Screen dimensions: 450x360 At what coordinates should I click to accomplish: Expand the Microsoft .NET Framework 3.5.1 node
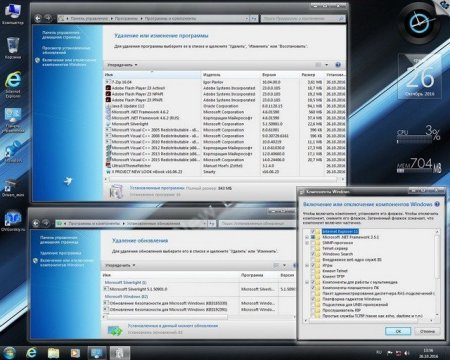click(307, 237)
